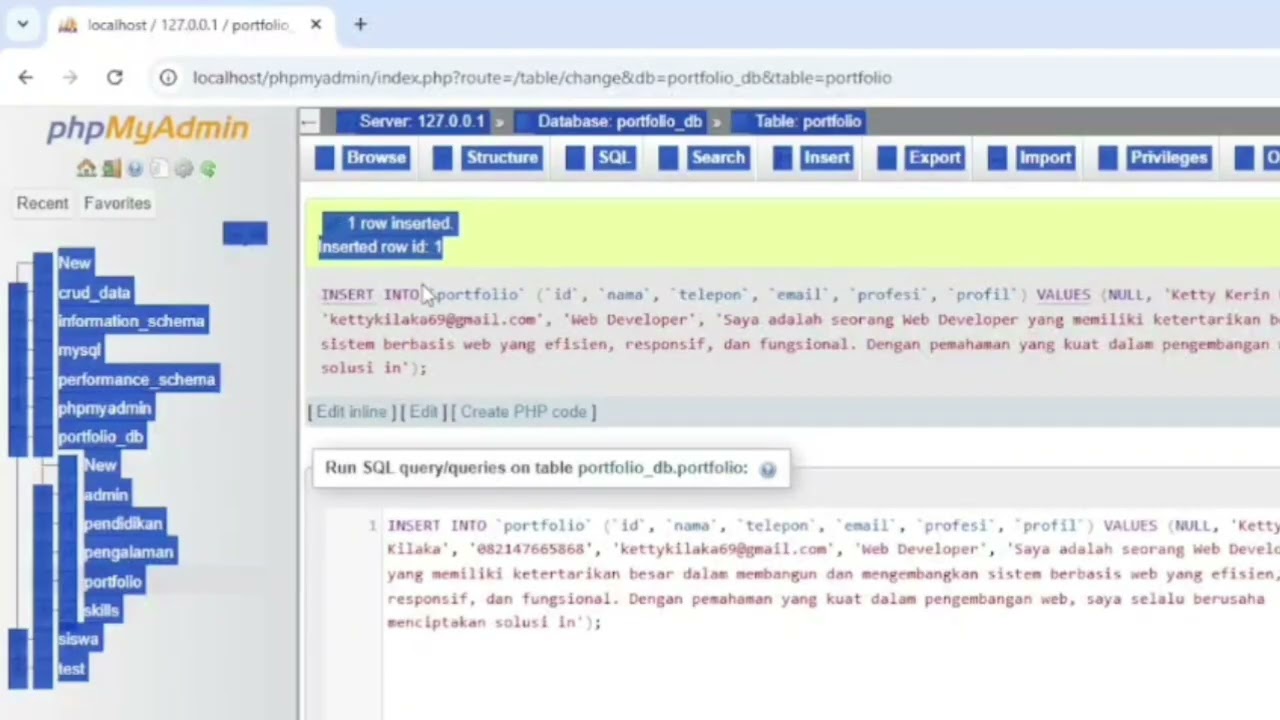
Task: Click the browser forward arrow
Action: coord(70,77)
